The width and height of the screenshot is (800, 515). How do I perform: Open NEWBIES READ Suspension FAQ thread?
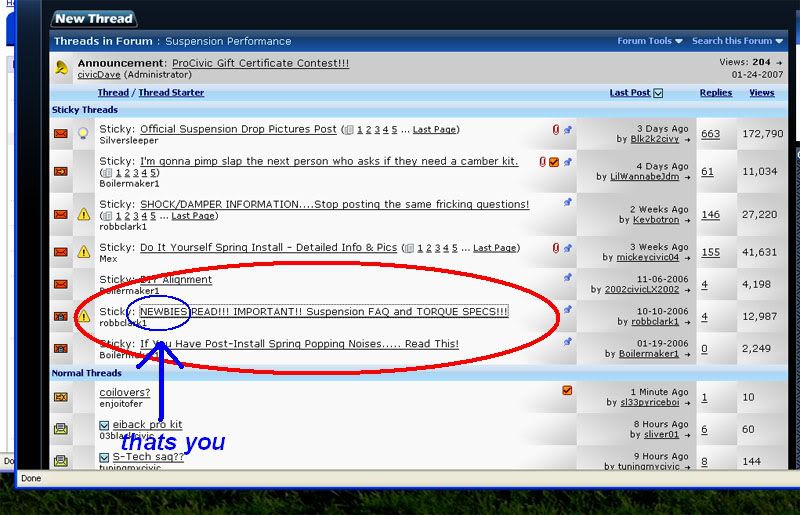(x=324, y=312)
